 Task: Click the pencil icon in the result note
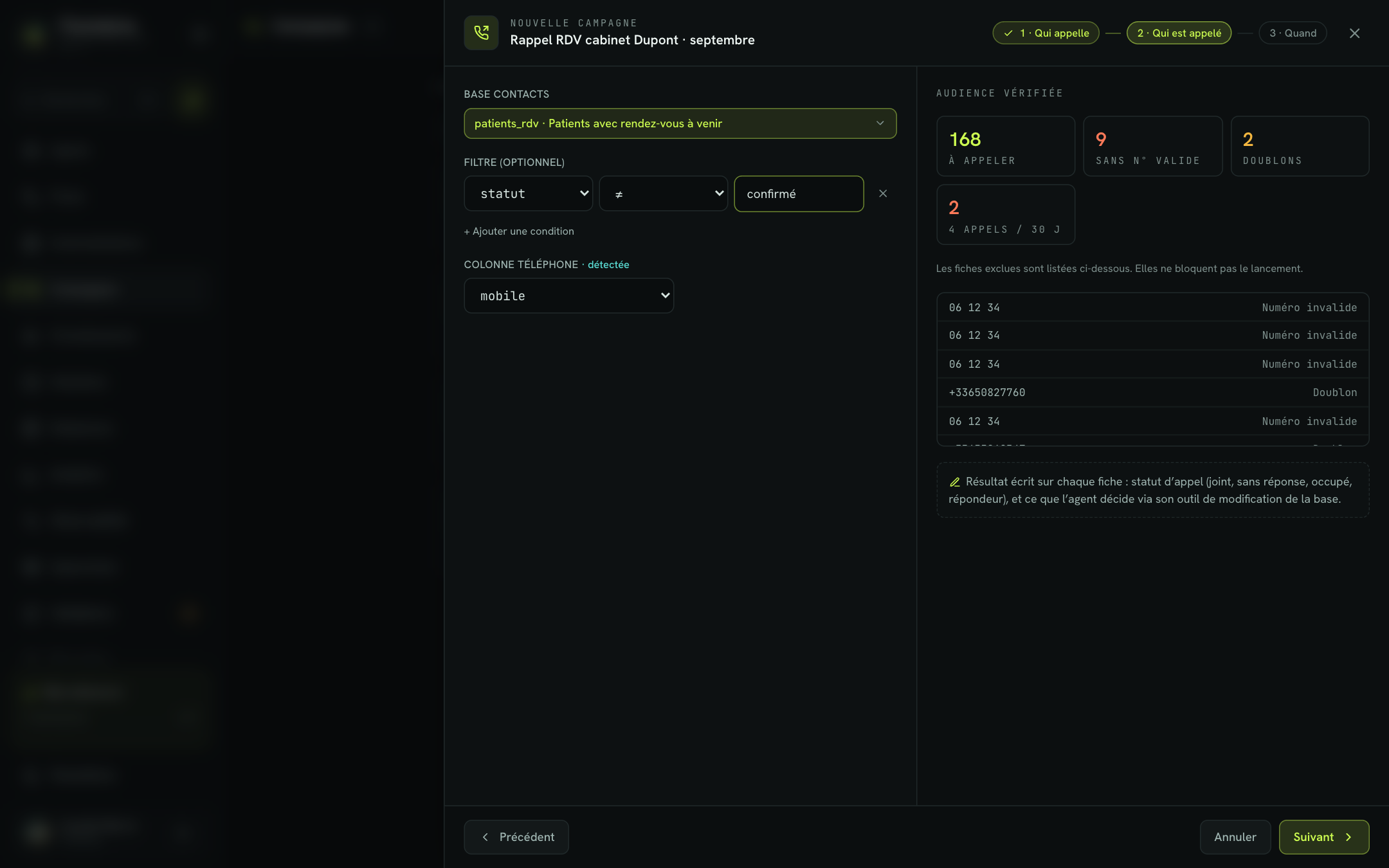click(955, 482)
